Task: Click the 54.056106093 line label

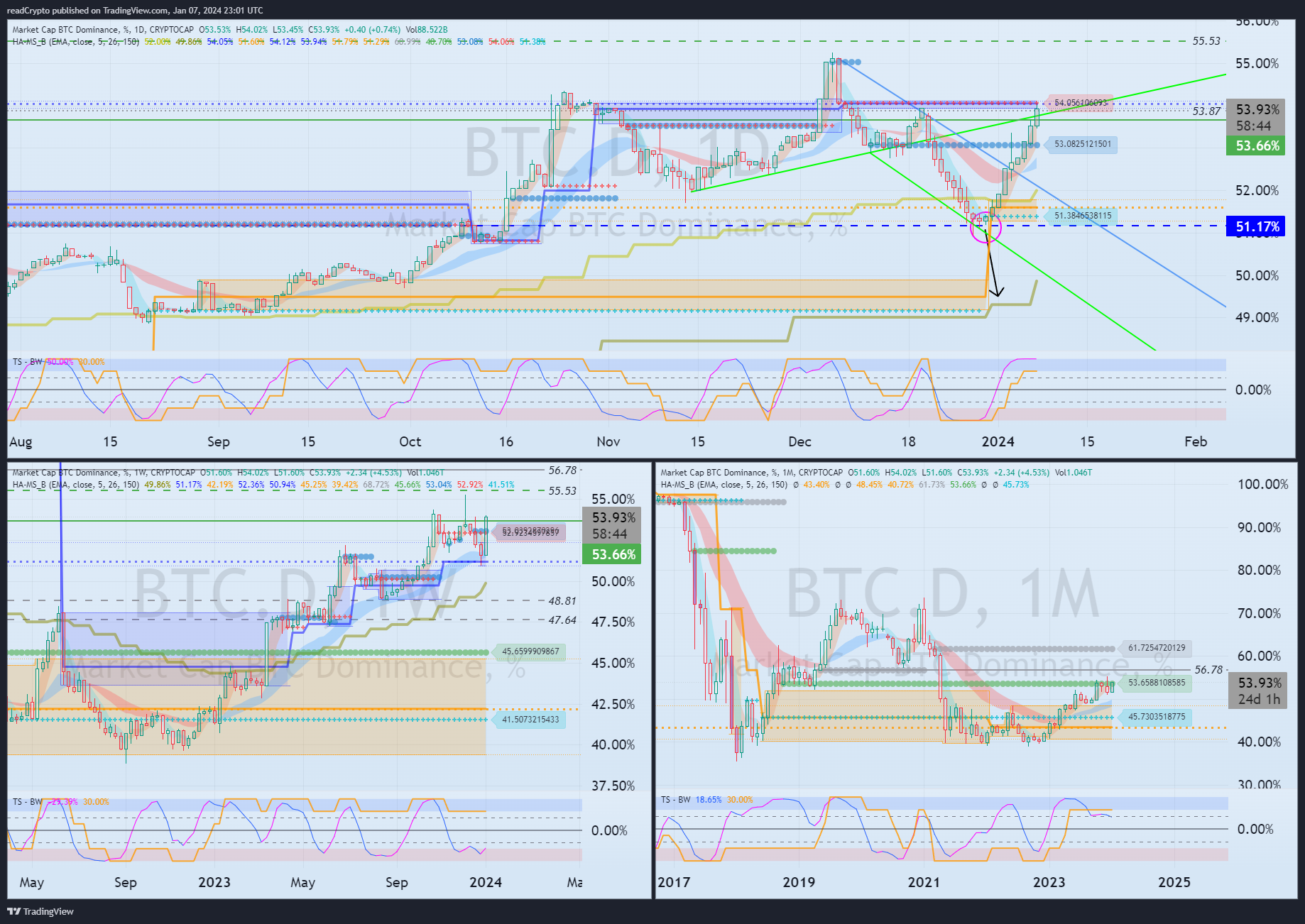Action: tap(1080, 103)
